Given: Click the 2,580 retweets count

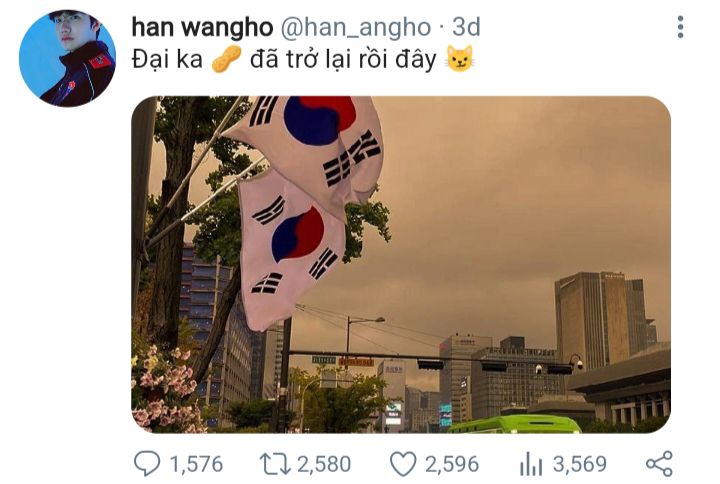Looking at the screenshot, I should 324,464.
